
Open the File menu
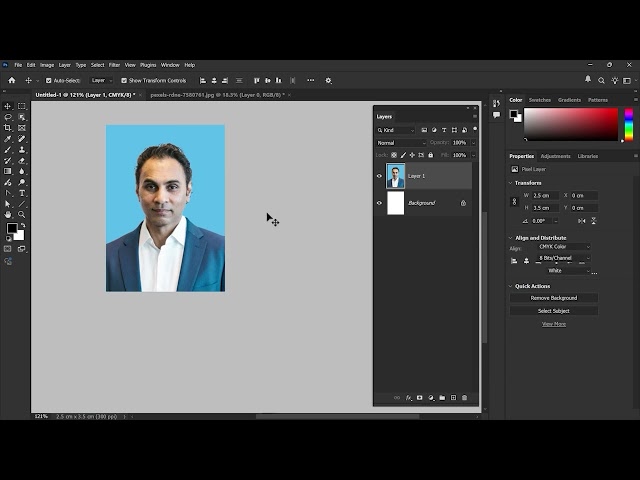tap(18, 65)
